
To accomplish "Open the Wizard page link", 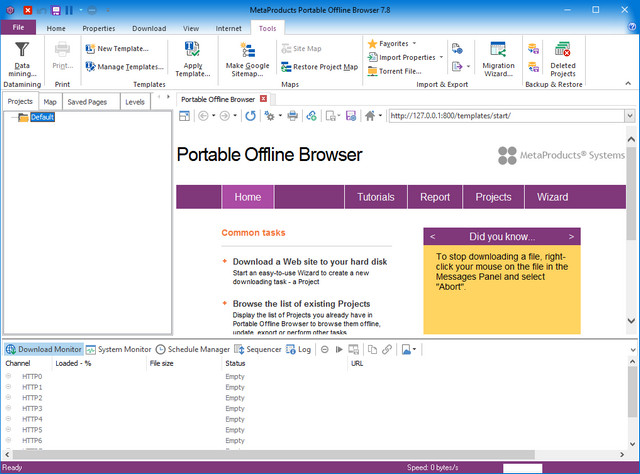I will pyautogui.click(x=552, y=197).
